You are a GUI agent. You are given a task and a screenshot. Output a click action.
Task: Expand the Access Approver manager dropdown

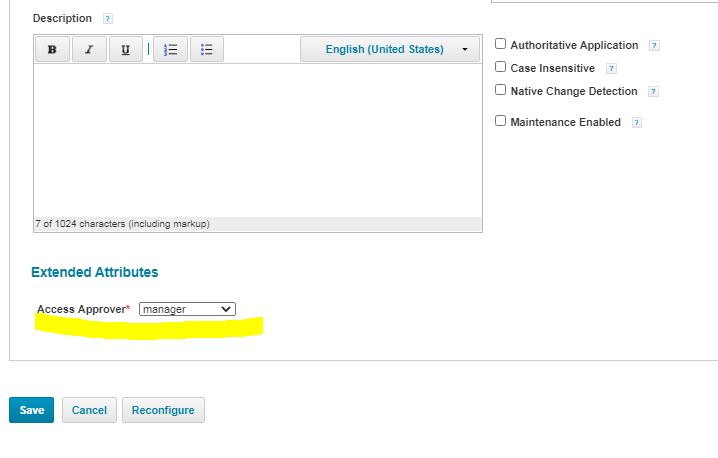187,310
